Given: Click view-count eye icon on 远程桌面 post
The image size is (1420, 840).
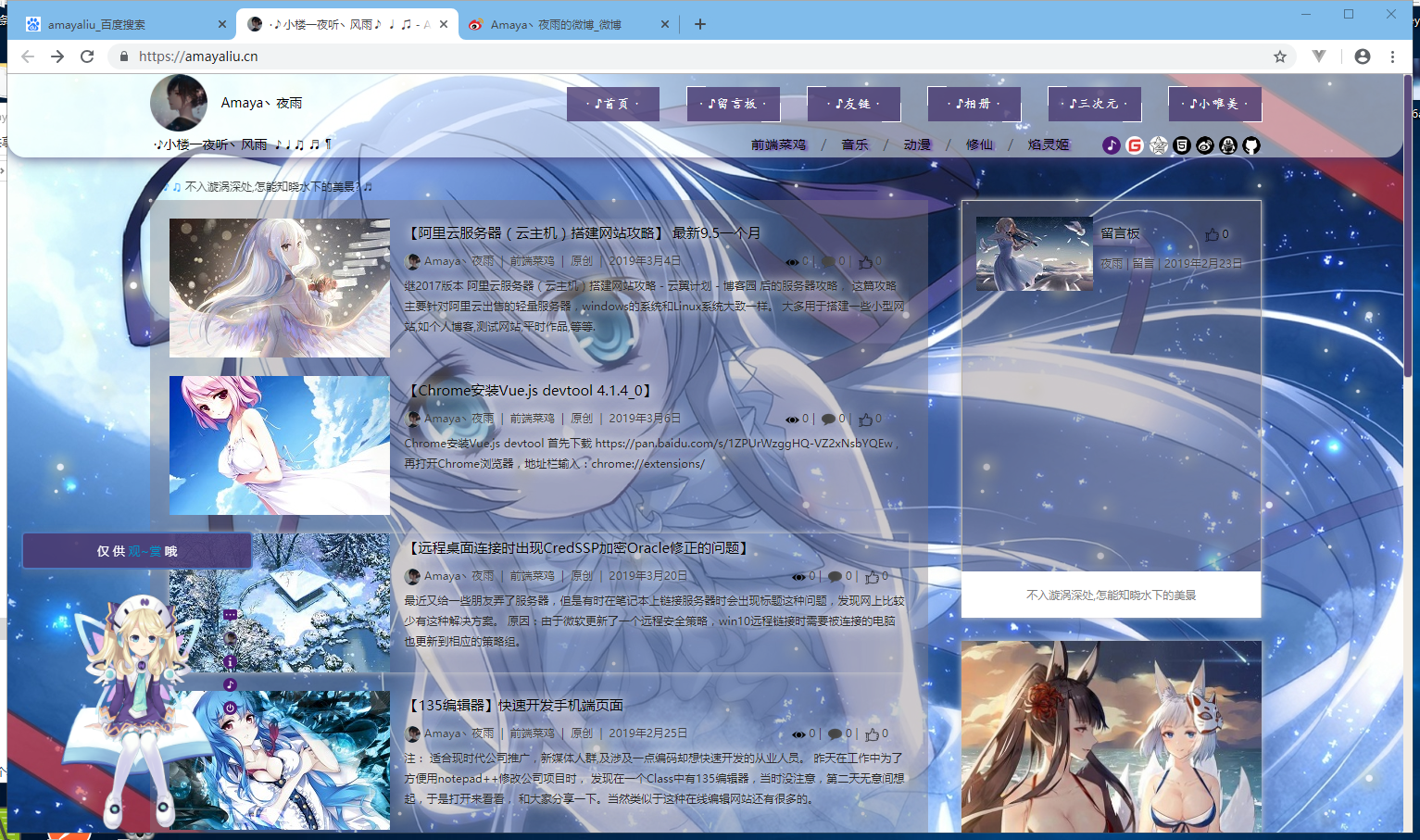Looking at the screenshot, I should (798, 577).
